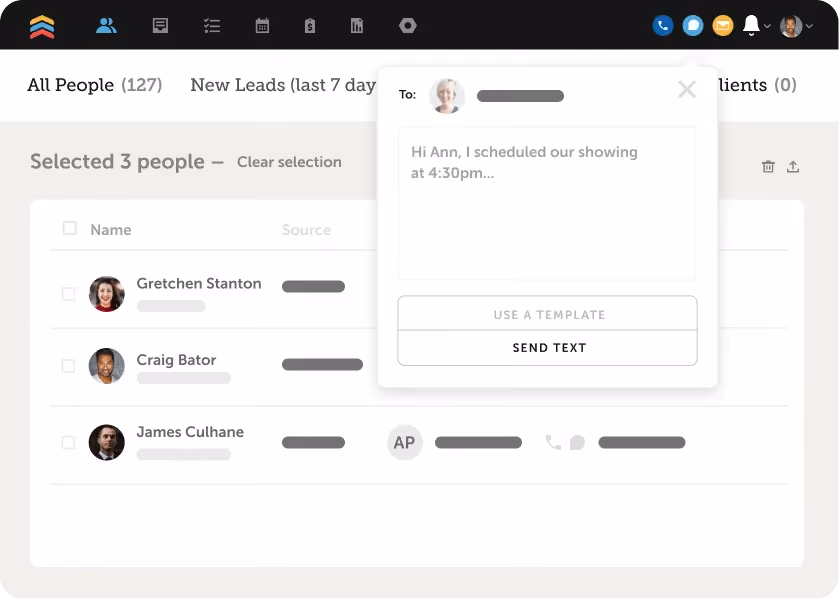839x599 pixels.
Task: Click the recipient avatar in To field
Action: pyautogui.click(x=447, y=96)
